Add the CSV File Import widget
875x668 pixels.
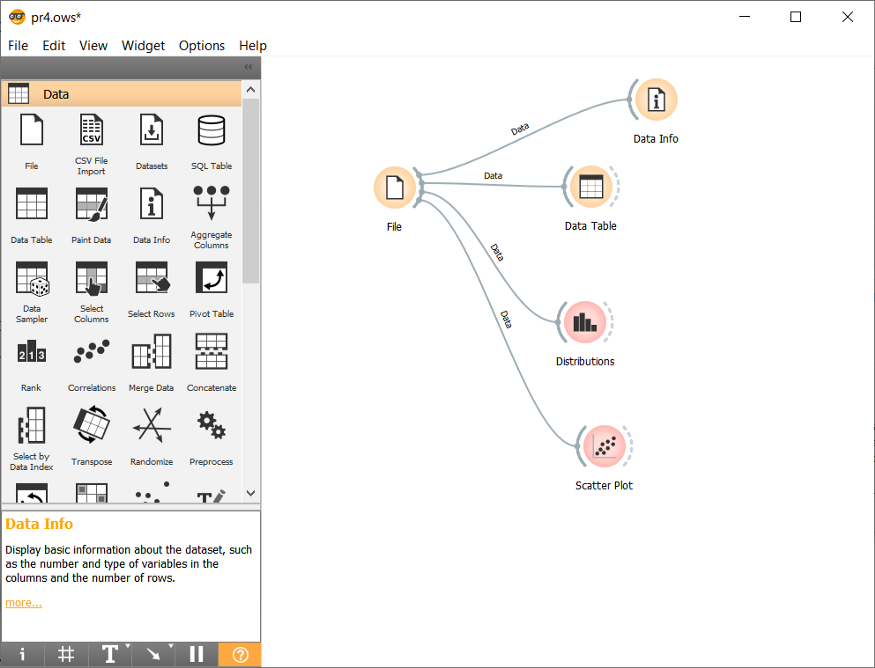click(91, 130)
